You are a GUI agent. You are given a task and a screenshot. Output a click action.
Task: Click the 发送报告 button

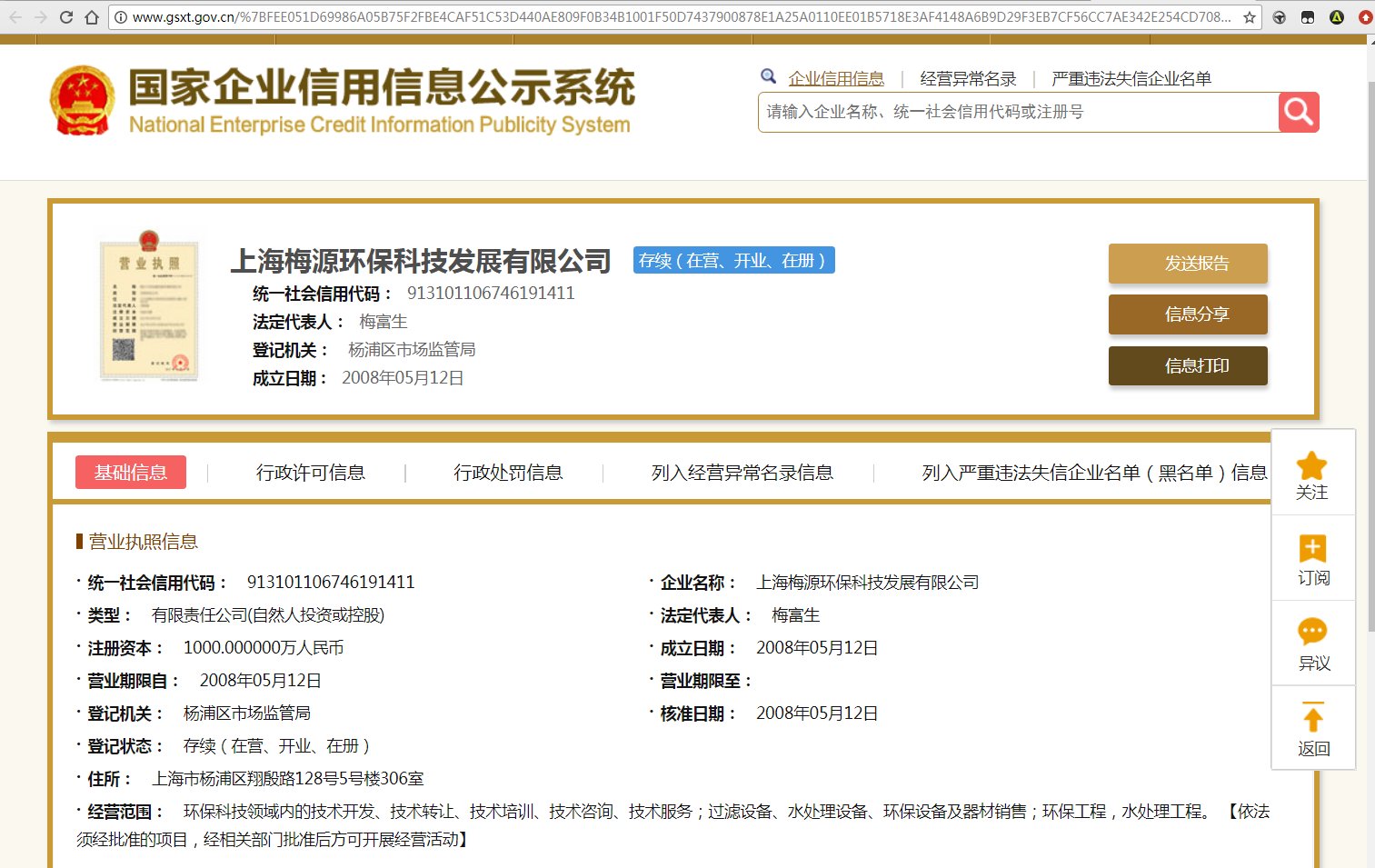click(1187, 263)
